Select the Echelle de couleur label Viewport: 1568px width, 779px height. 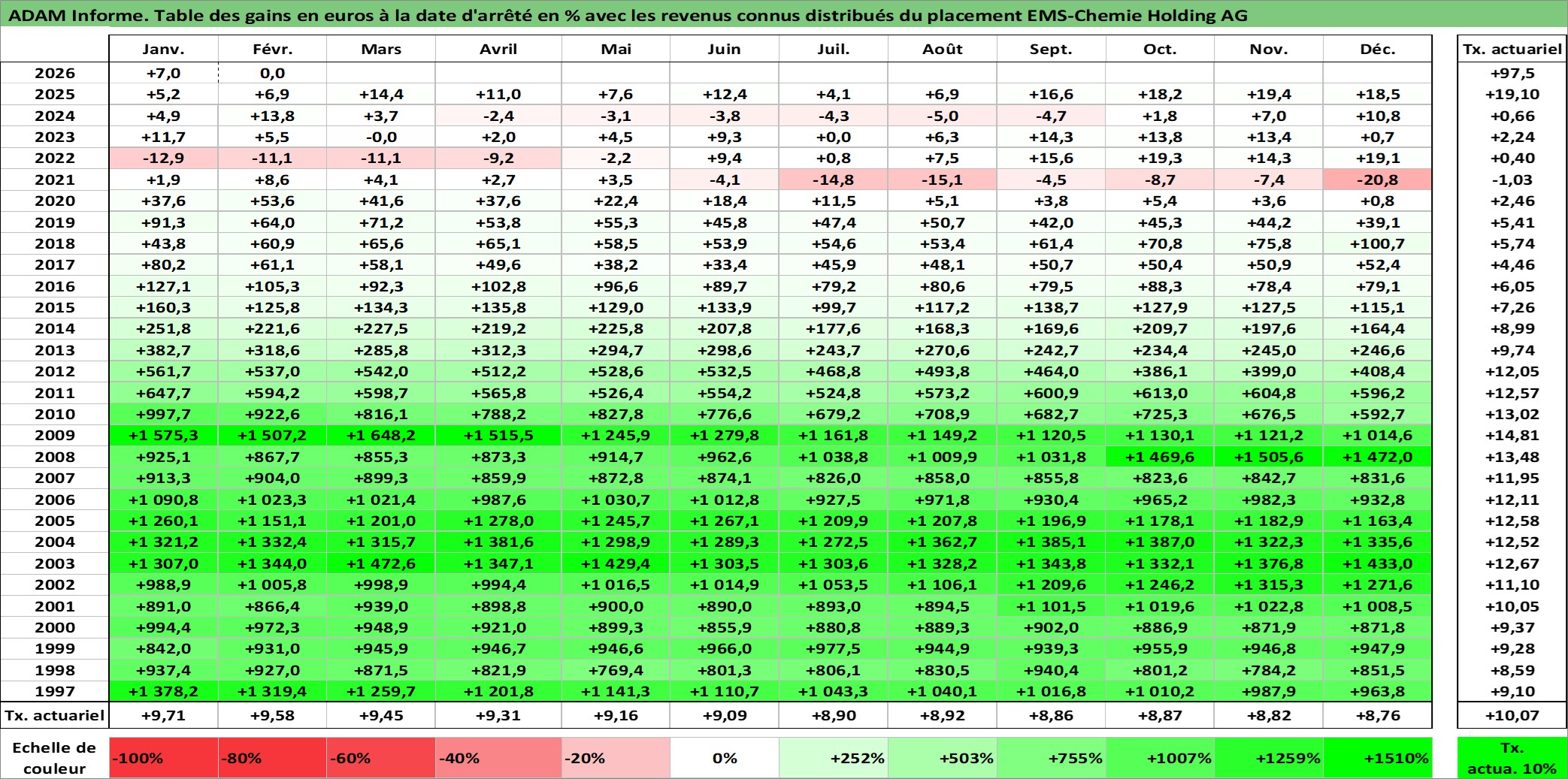coord(55,758)
